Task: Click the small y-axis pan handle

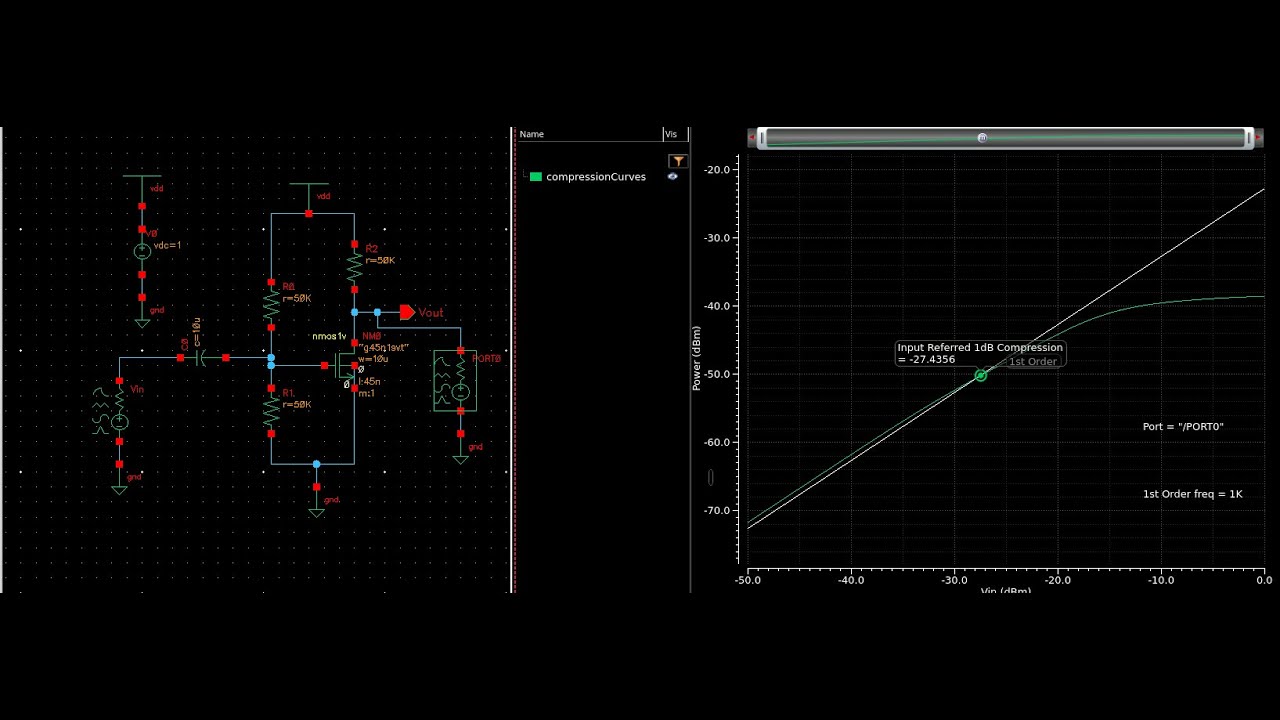Action: (x=711, y=478)
